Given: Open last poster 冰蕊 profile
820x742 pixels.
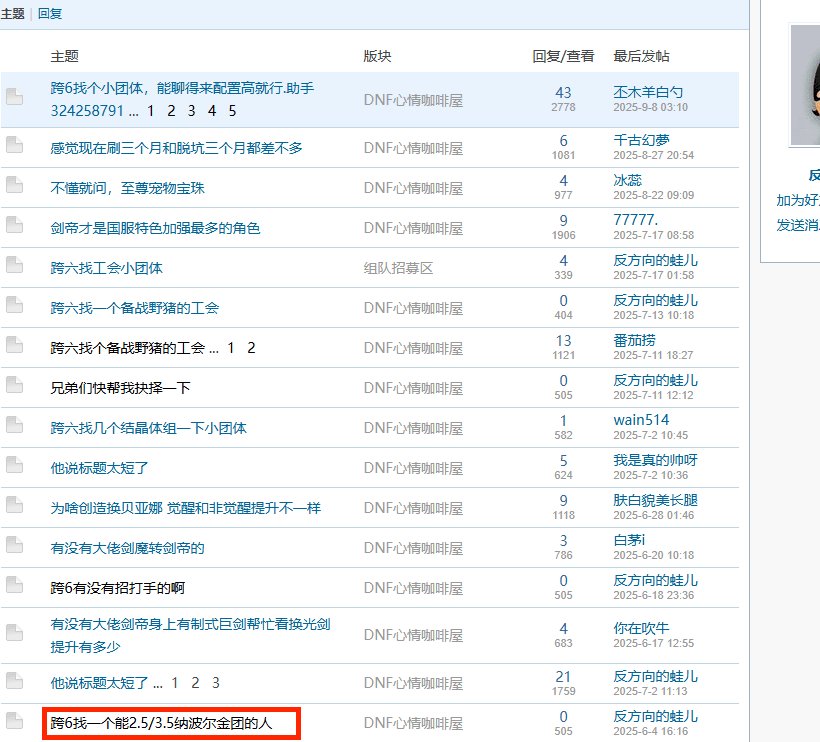Looking at the screenshot, I should click(x=627, y=180).
